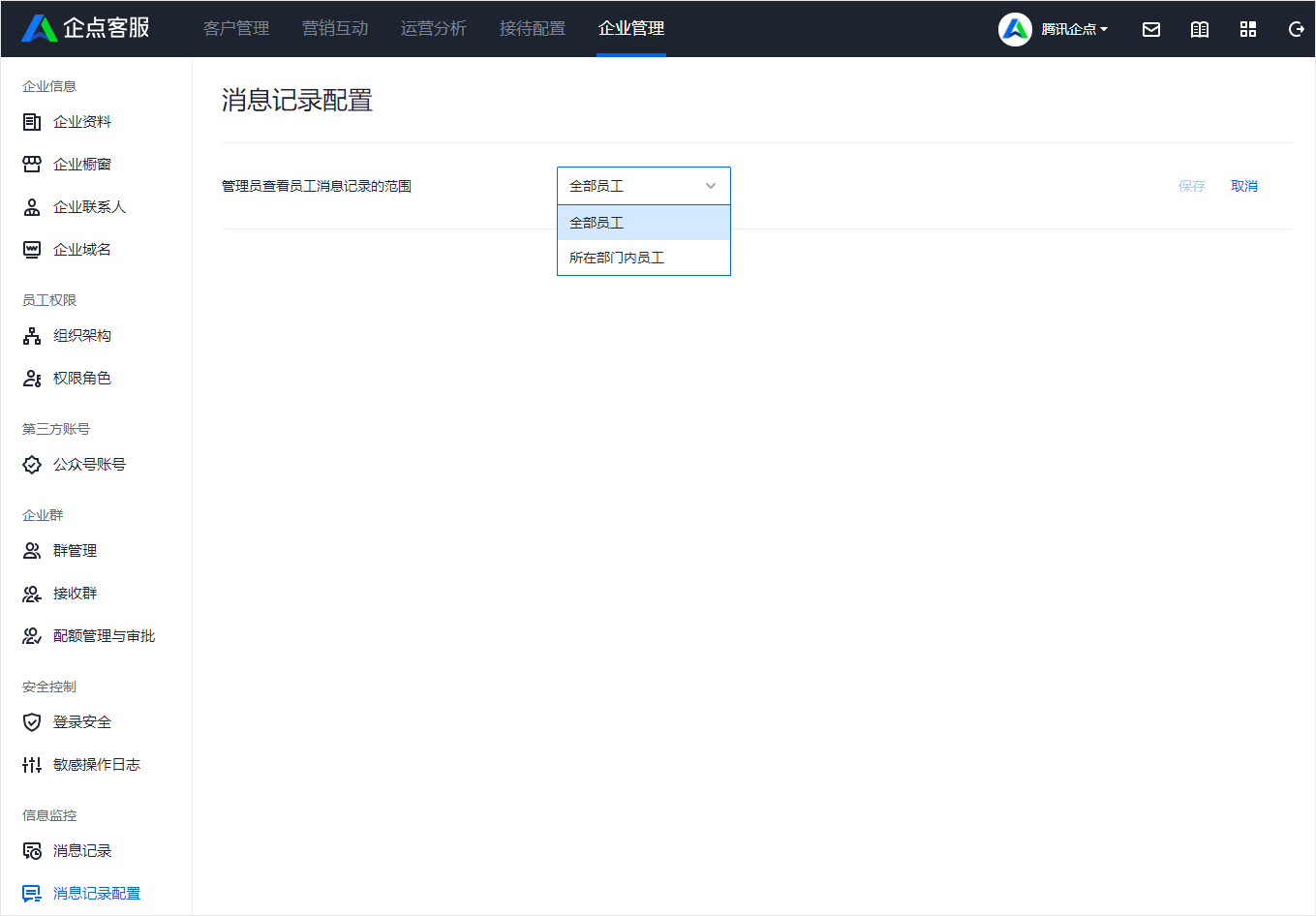Click the 公众号账号 badge icon
1316x916 pixels.
[x=32, y=465]
